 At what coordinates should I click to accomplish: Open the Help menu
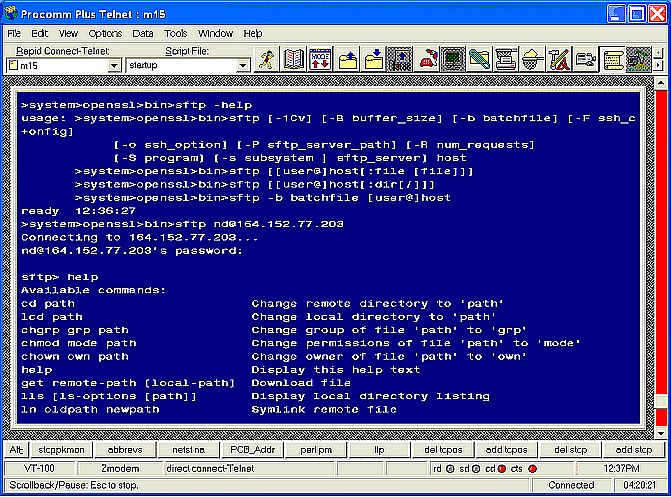pos(252,33)
